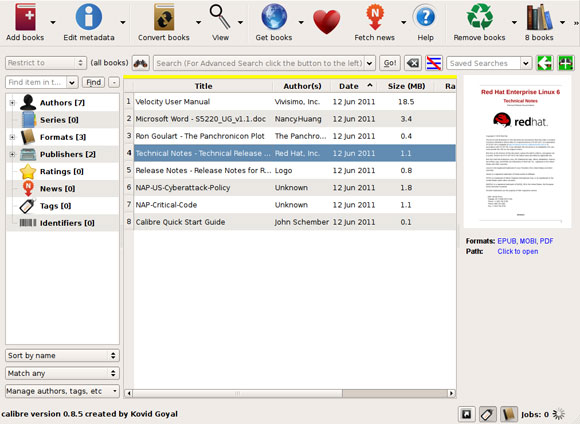Click the Convert books icon

pyautogui.click(x=164, y=17)
